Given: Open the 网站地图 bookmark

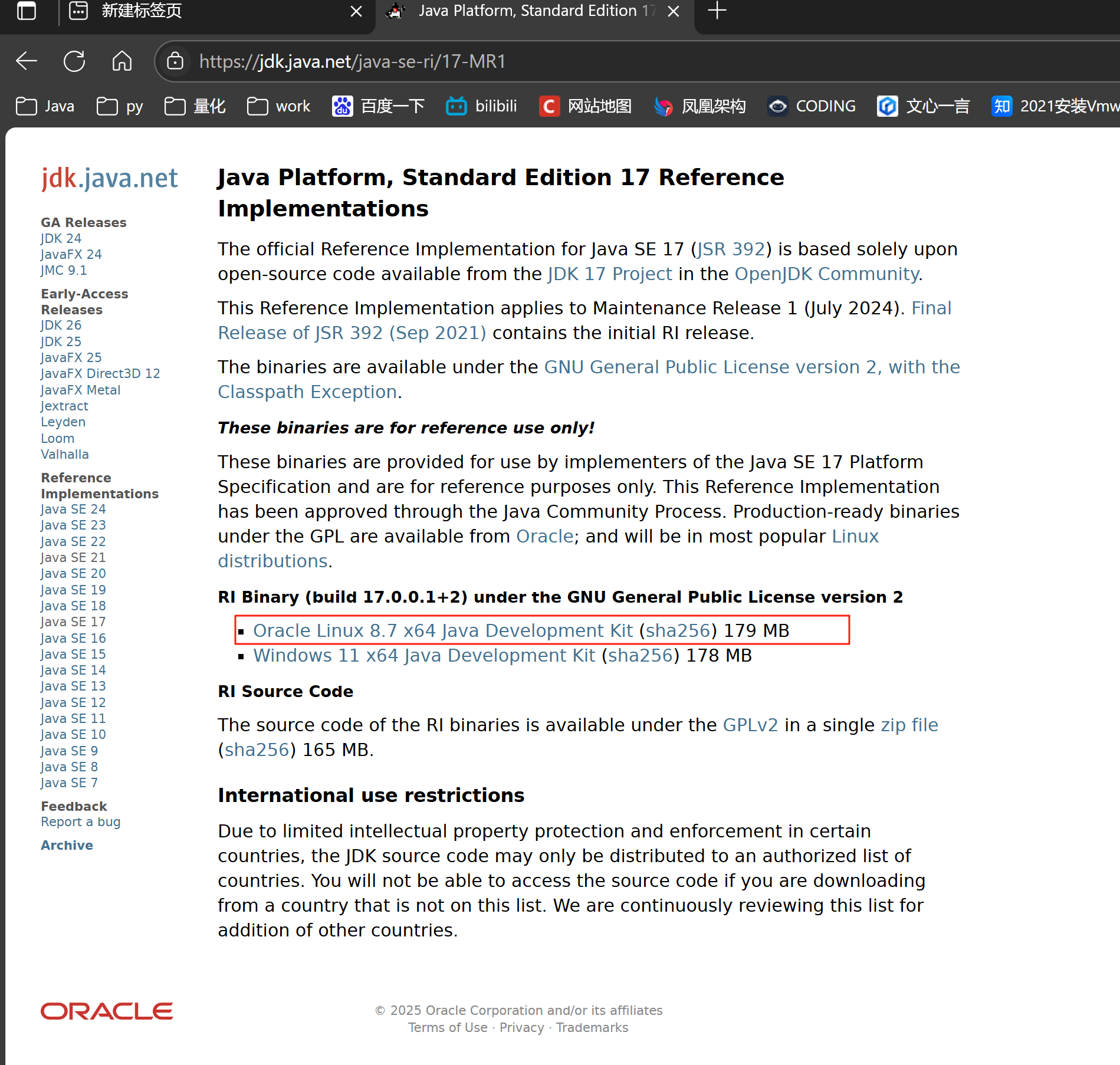Looking at the screenshot, I should pos(585,106).
